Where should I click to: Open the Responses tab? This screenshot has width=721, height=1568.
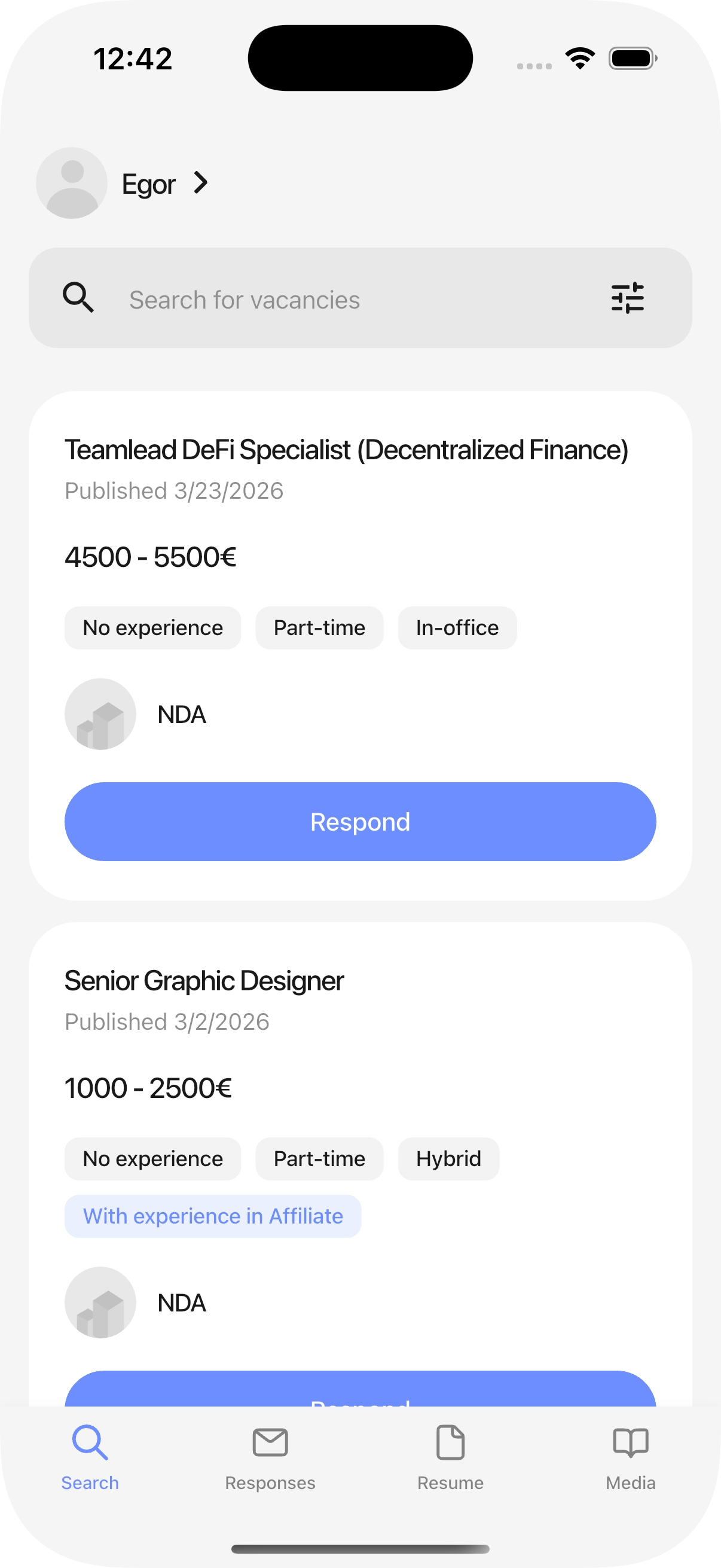click(270, 1457)
